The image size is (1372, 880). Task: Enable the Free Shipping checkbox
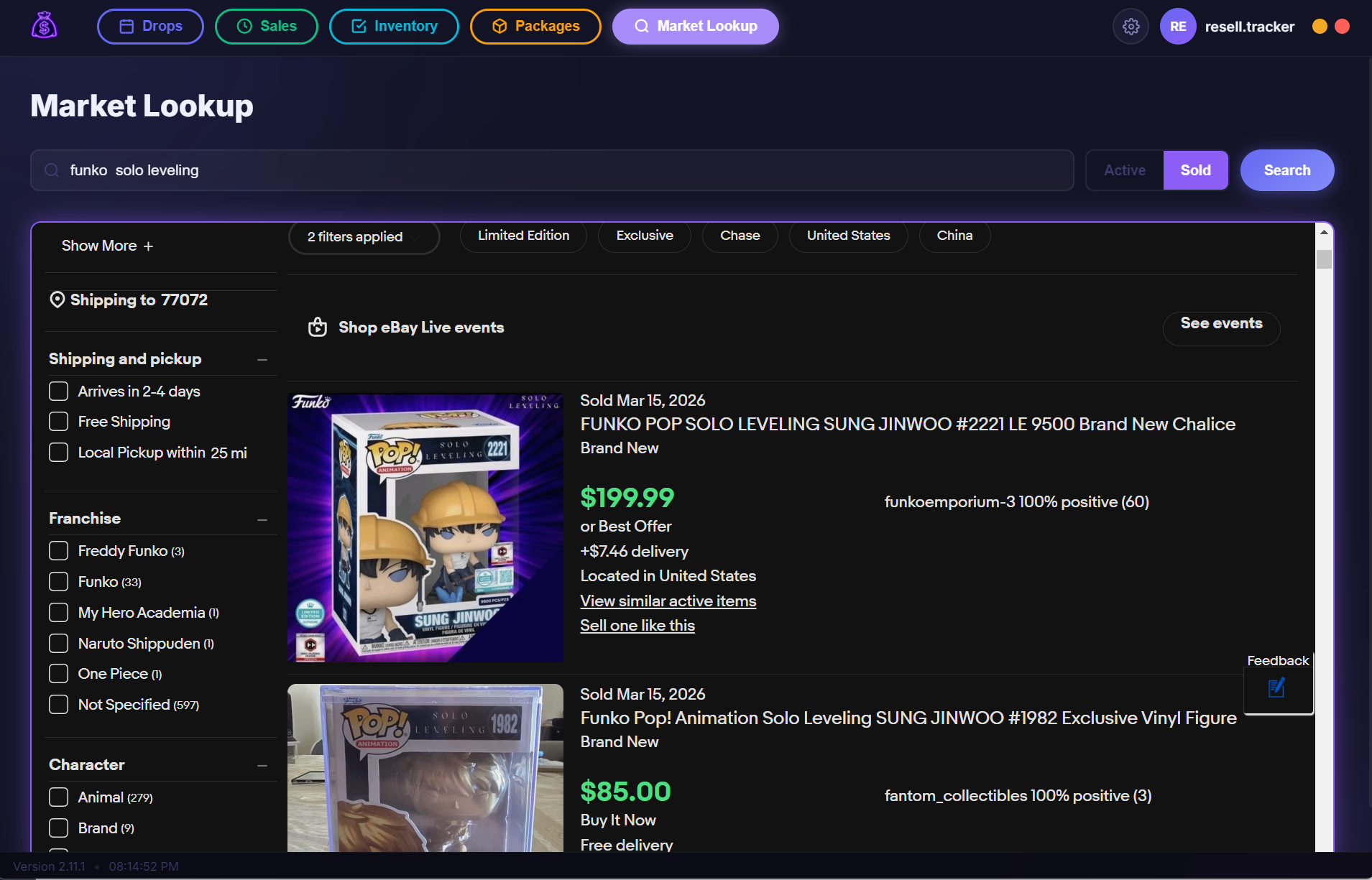pos(58,422)
